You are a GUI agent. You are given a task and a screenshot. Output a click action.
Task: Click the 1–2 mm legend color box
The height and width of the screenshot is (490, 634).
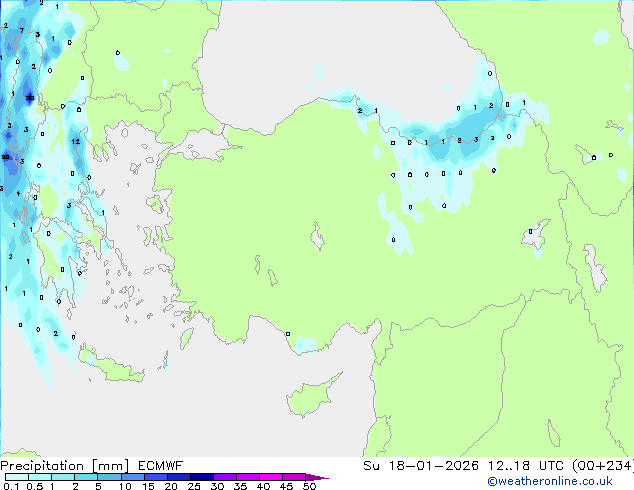[63, 477]
